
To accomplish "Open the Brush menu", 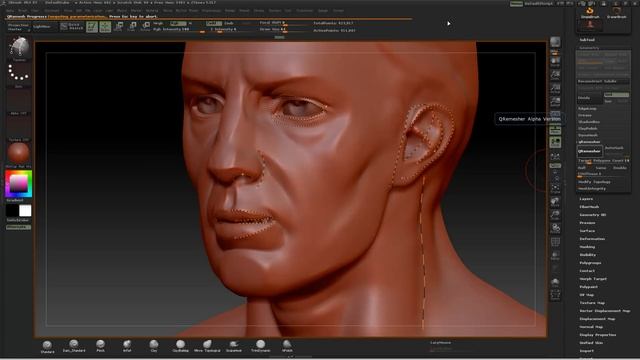I will (x=23, y=11).
